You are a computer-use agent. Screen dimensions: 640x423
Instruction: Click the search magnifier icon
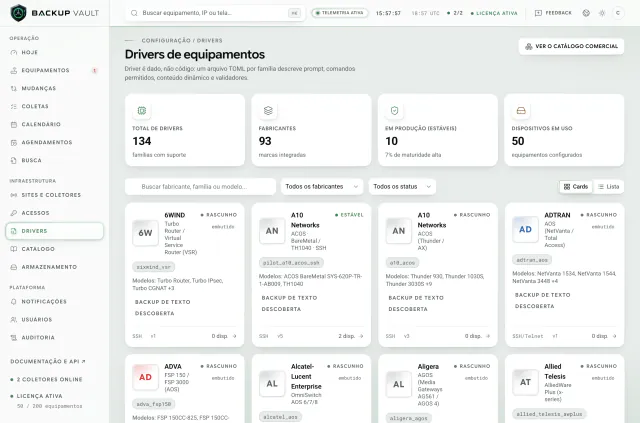(134, 13)
